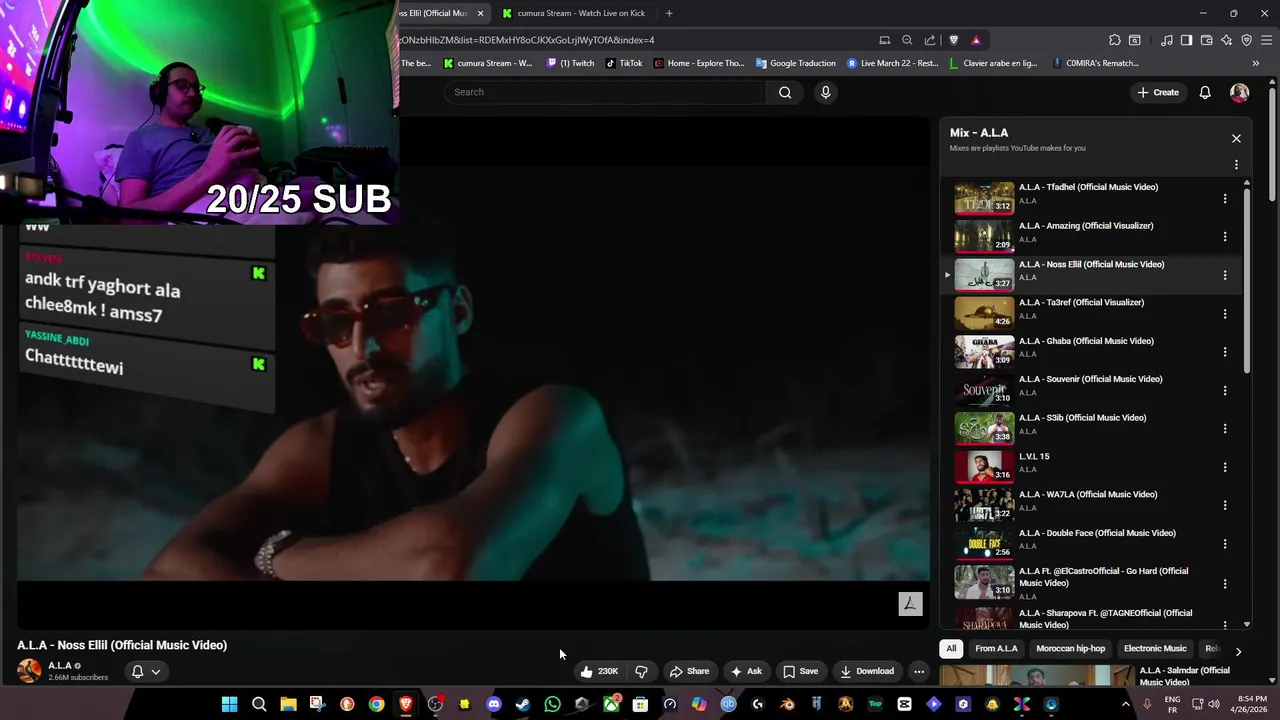
Task: Open the Ask AI button
Action: pyautogui.click(x=746, y=671)
